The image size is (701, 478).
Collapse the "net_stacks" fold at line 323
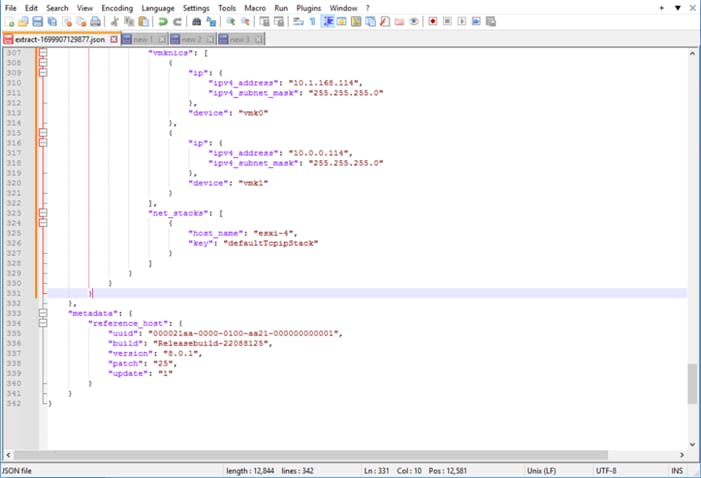(x=43, y=213)
